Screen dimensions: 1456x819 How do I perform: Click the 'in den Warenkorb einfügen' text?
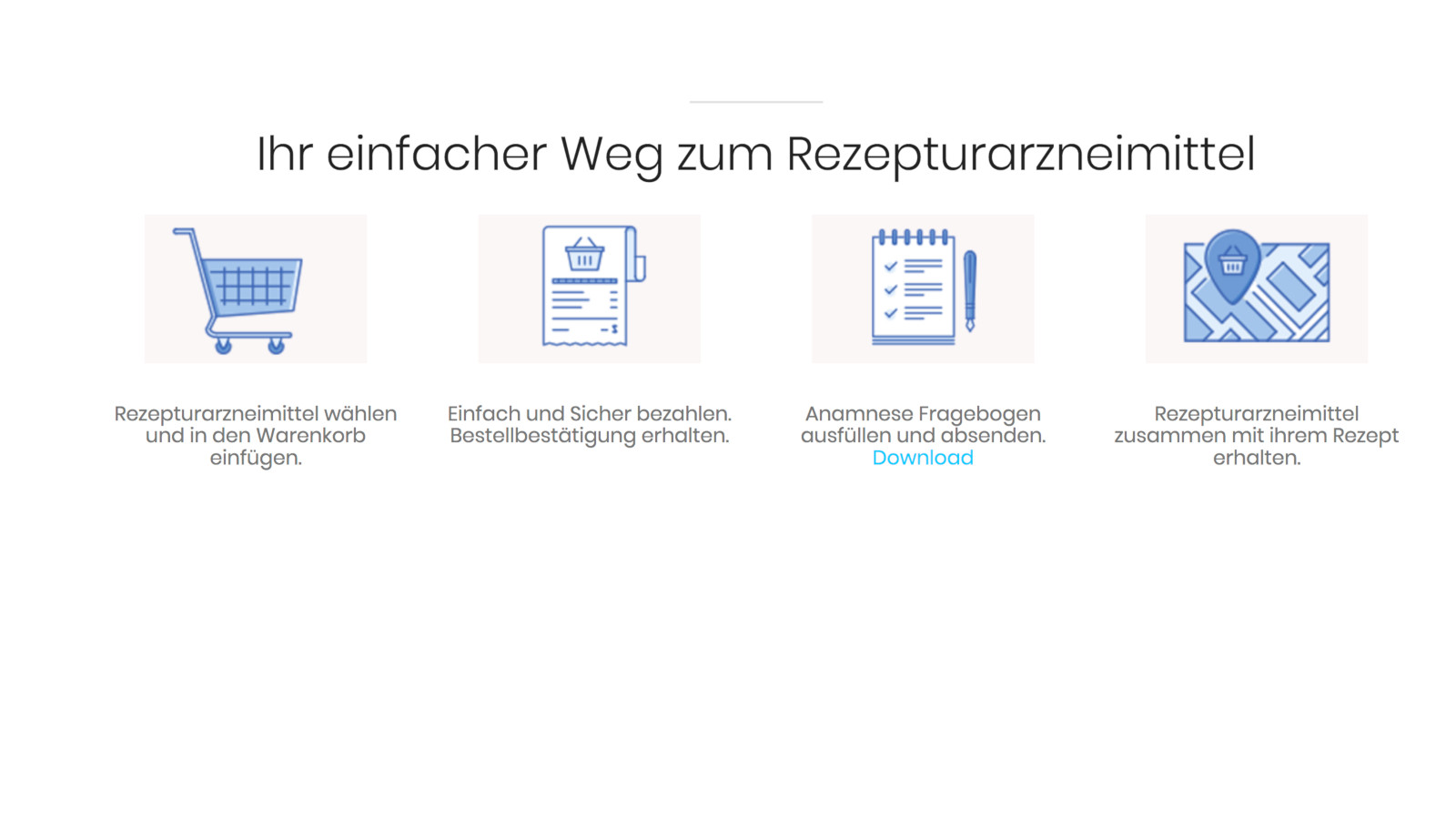[256, 446]
